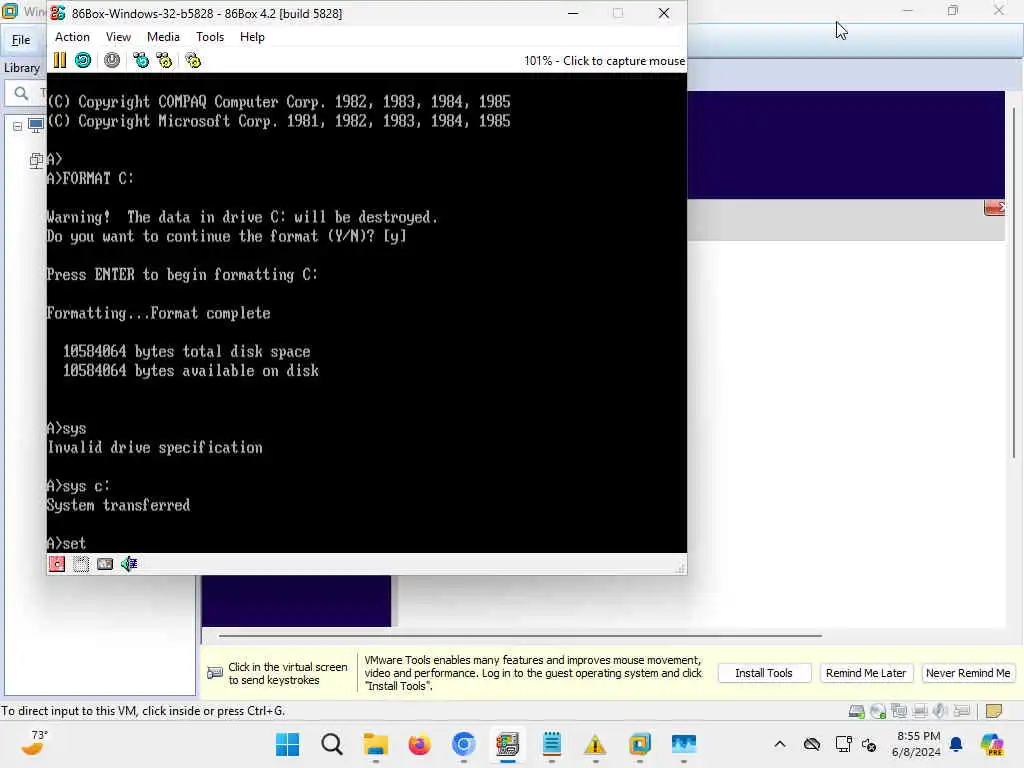Screen dimensions: 1024x768
Task: Open the weather widget showing 73°
Action: click(34, 744)
